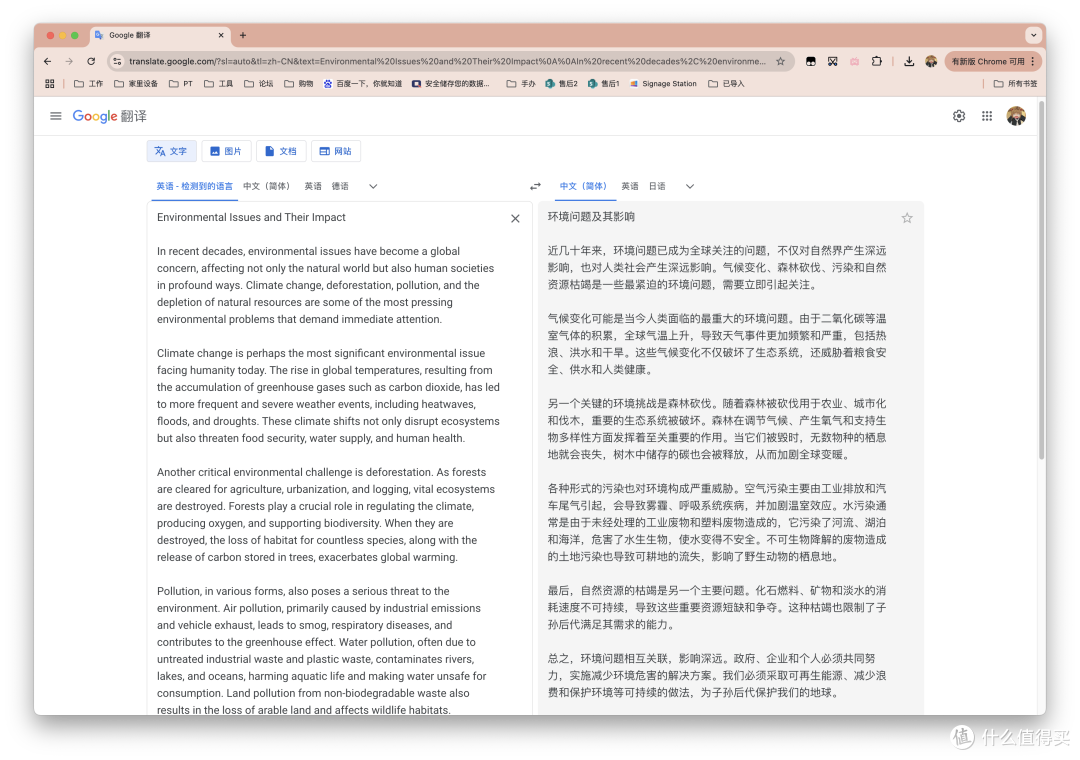This screenshot has width=1080, height=760.
Task: Go forward using the browser forward arrow
Action: tap(69, 61)
